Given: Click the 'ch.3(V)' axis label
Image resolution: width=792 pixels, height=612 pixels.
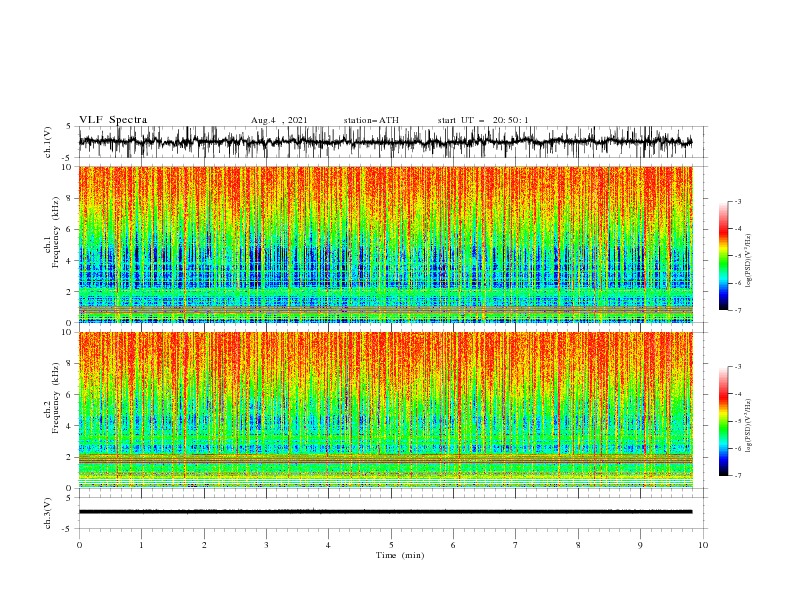Looking at the screenshot, I should 48,514.
